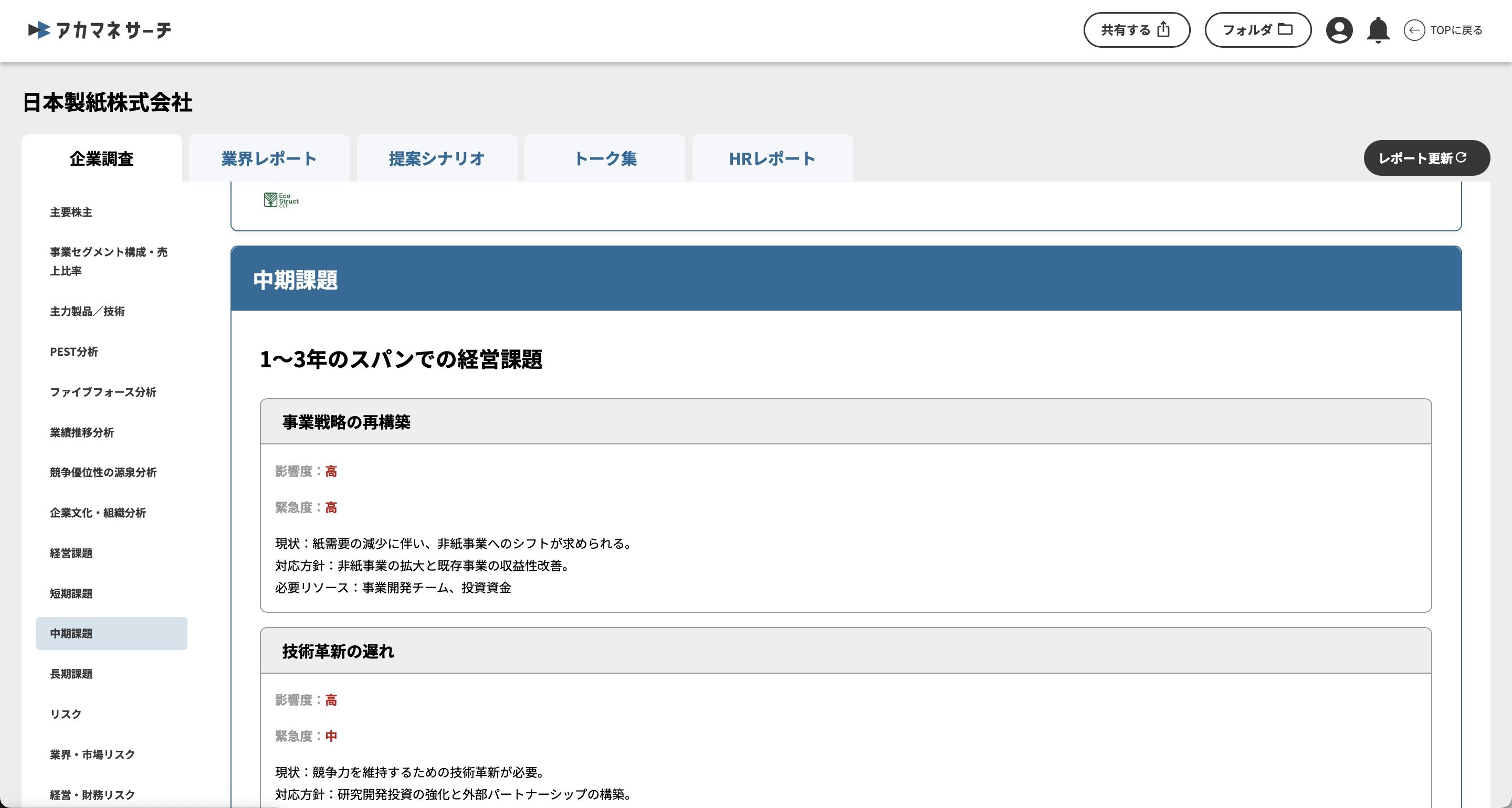Click the line 現状：競争力を維持するための技術革新

pyautogui.click(x=412, y=772)
